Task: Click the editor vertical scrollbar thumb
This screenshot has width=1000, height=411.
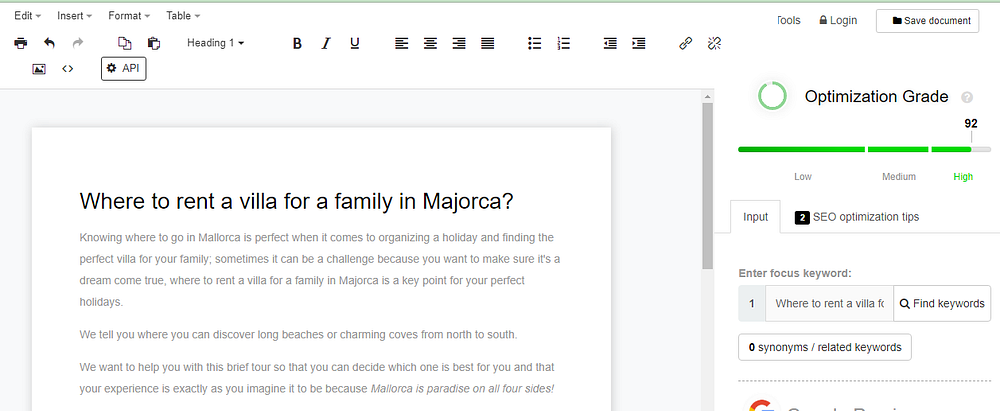Action: pyautogui.click(x=707, y=185)
